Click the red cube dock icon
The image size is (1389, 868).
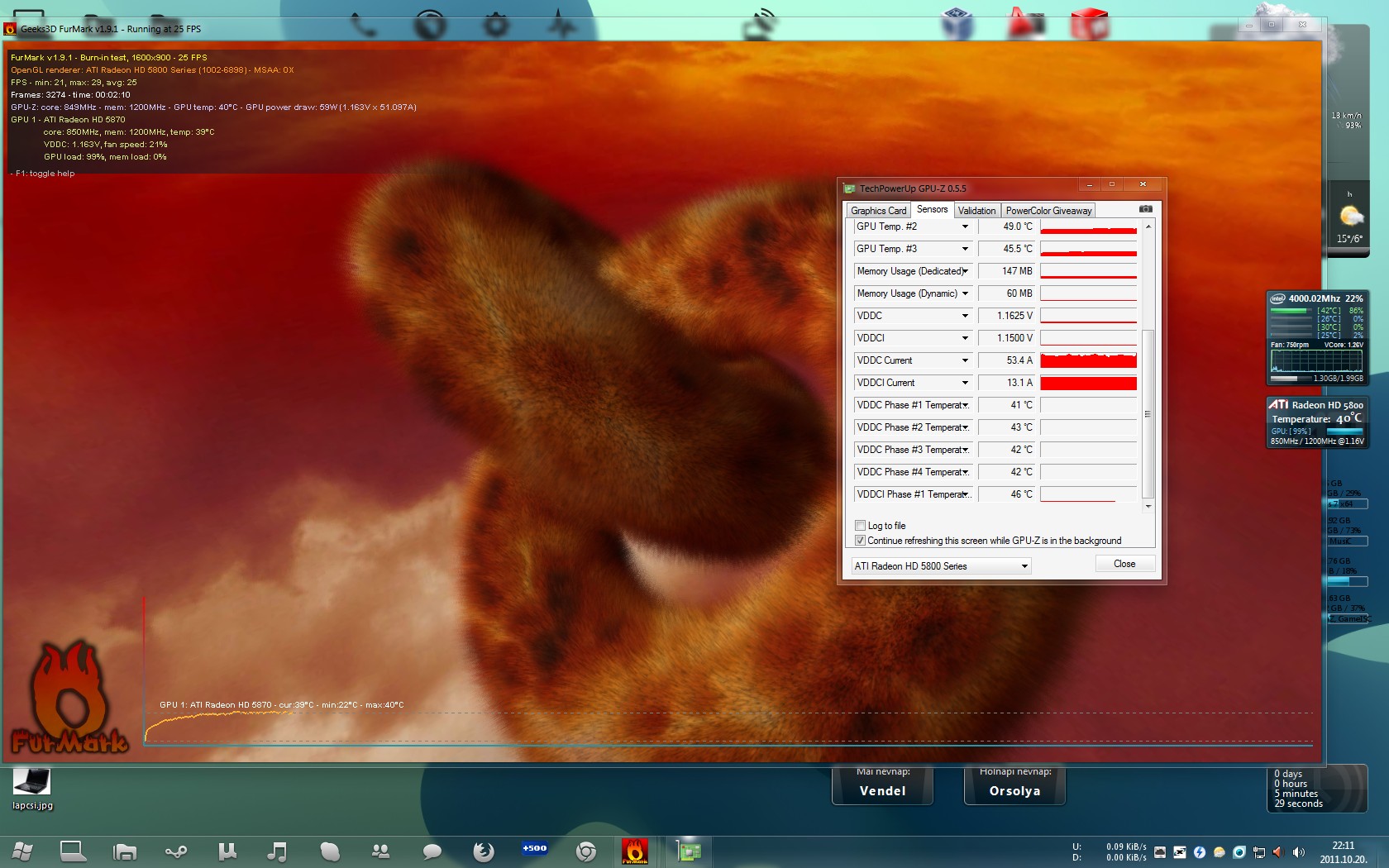1089,23
